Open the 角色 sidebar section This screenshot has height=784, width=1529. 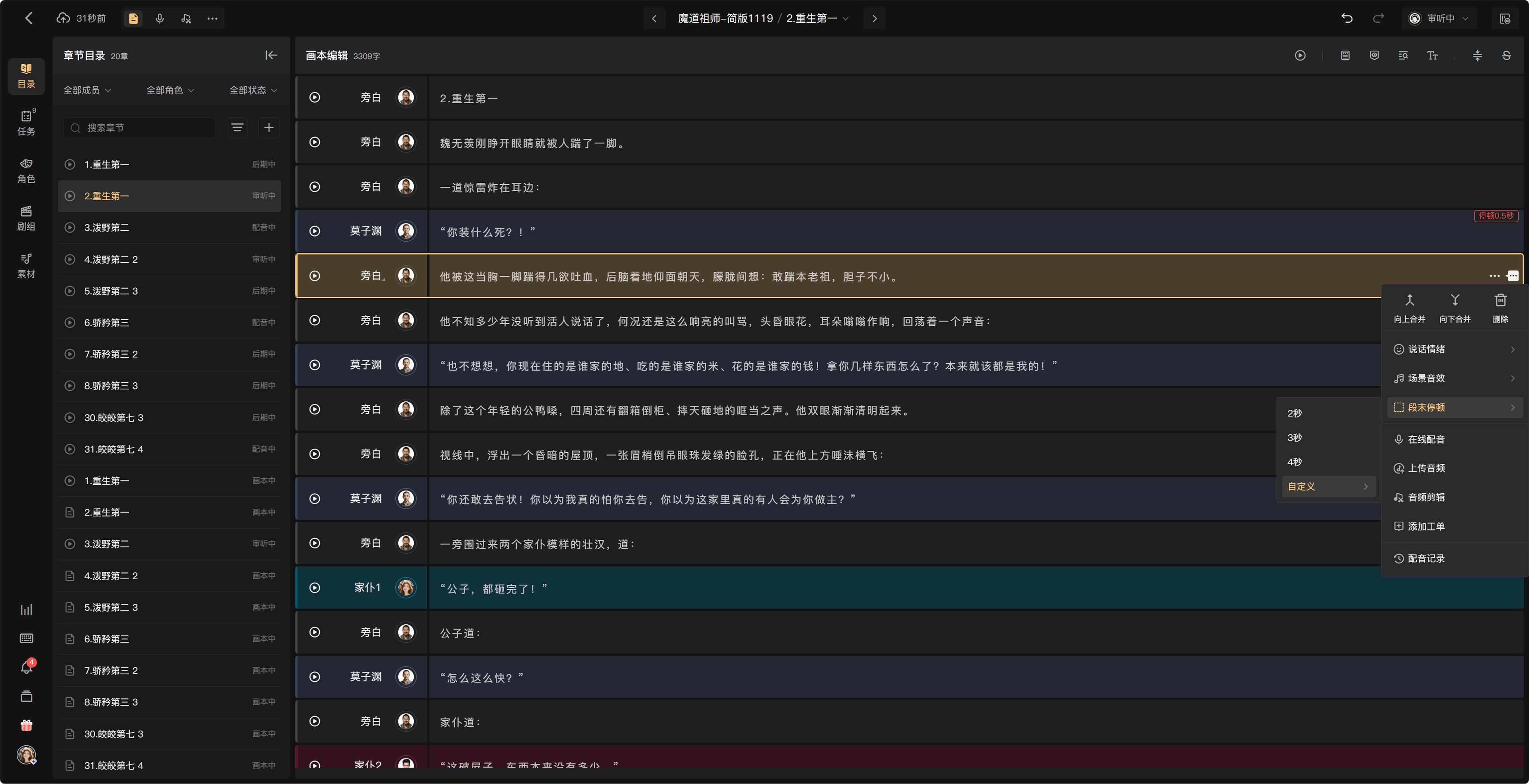pyautogui.click(x=26, y=170)
